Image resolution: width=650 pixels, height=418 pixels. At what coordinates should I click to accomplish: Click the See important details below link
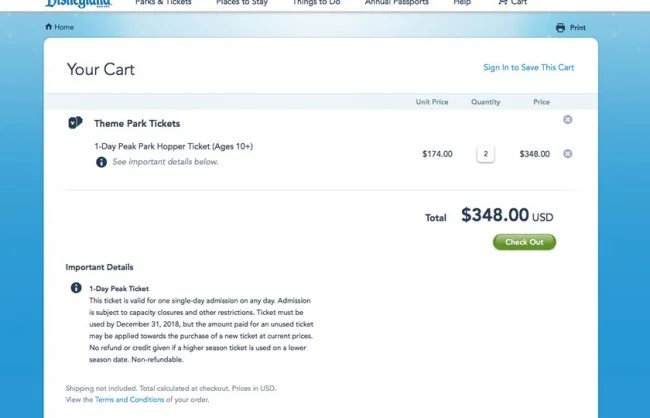tap(165, 162)
